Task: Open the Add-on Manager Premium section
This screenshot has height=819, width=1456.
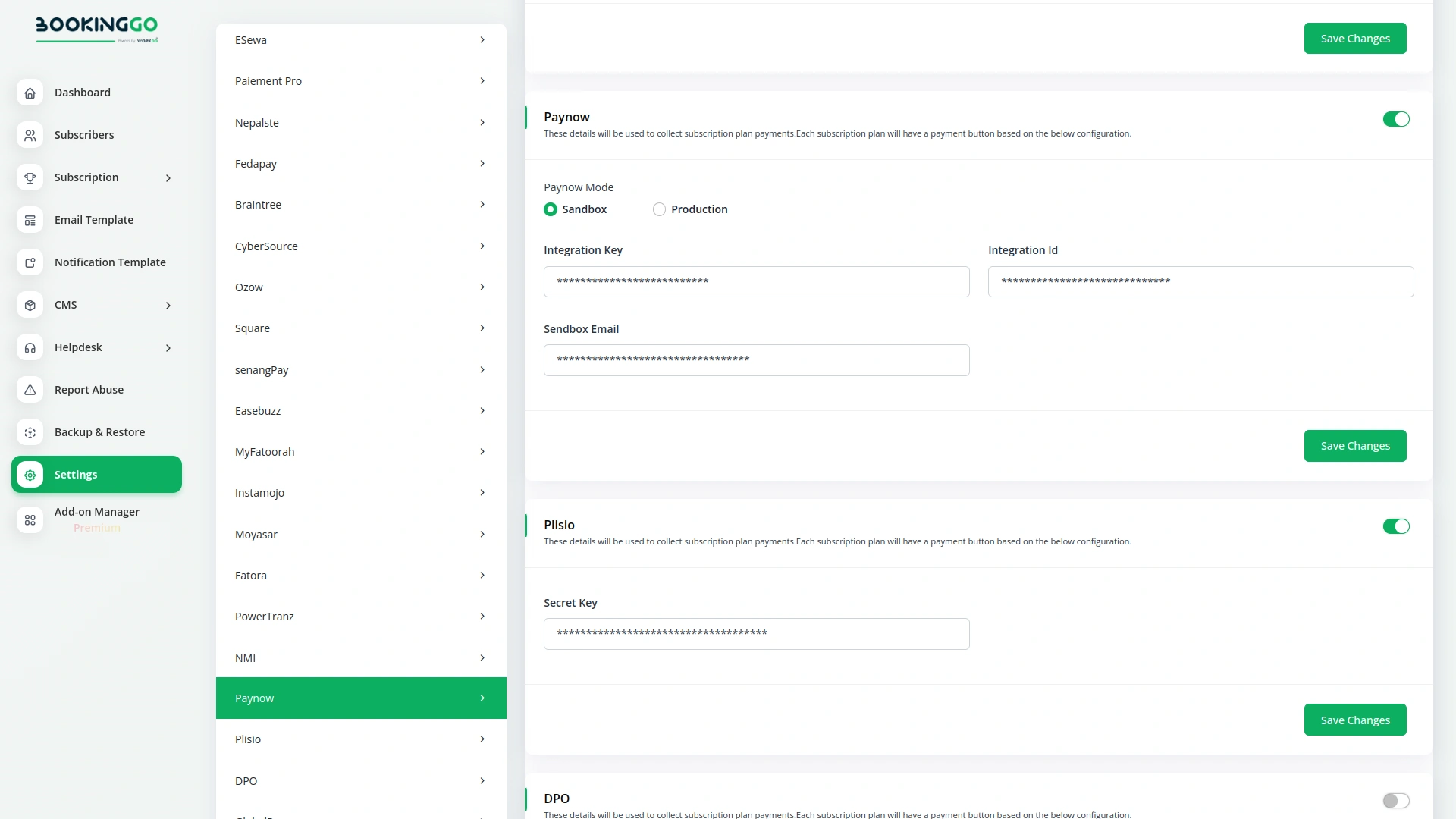Action: coord(97,519)
